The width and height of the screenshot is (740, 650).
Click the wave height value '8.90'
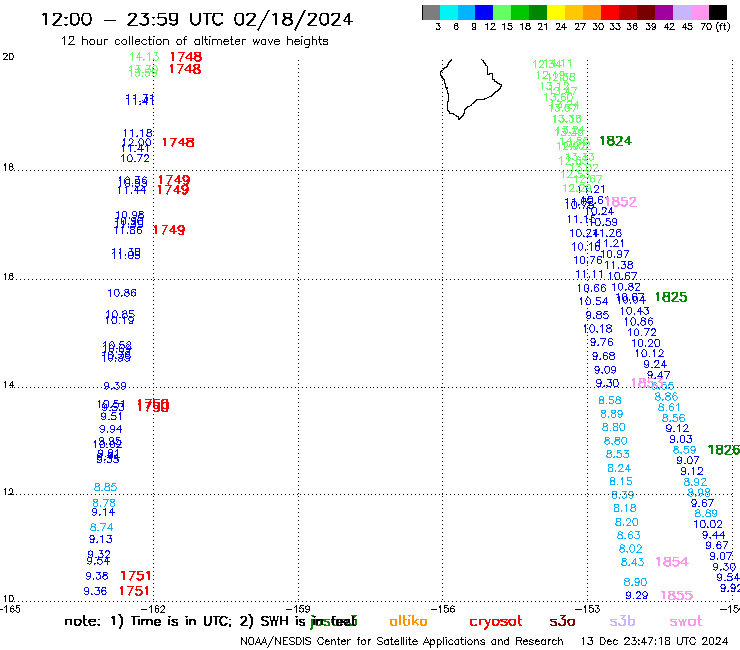pos(635,582)
